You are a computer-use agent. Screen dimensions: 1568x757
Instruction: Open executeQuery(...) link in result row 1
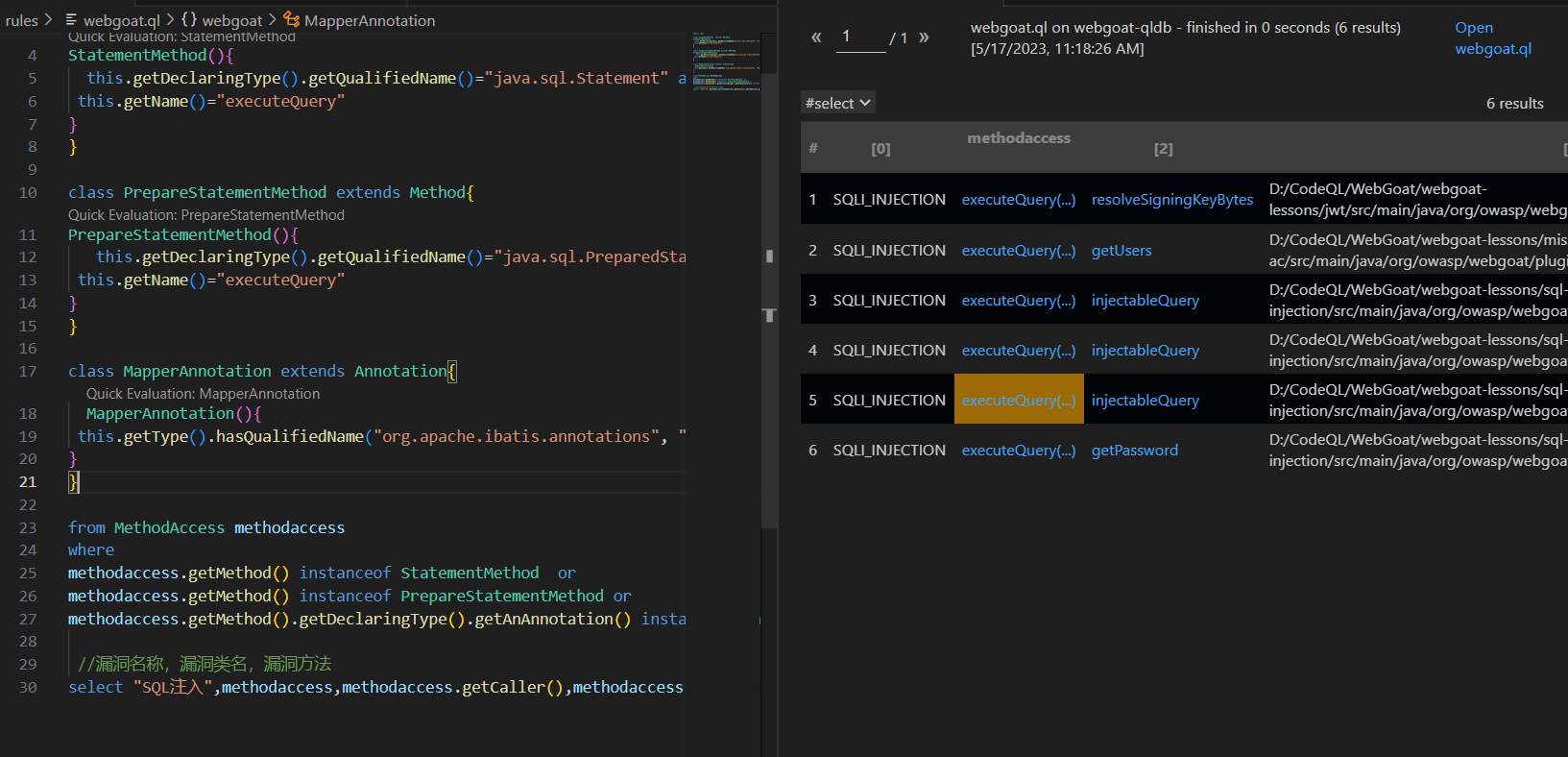pyautogui.click(x=1019, y=200)
